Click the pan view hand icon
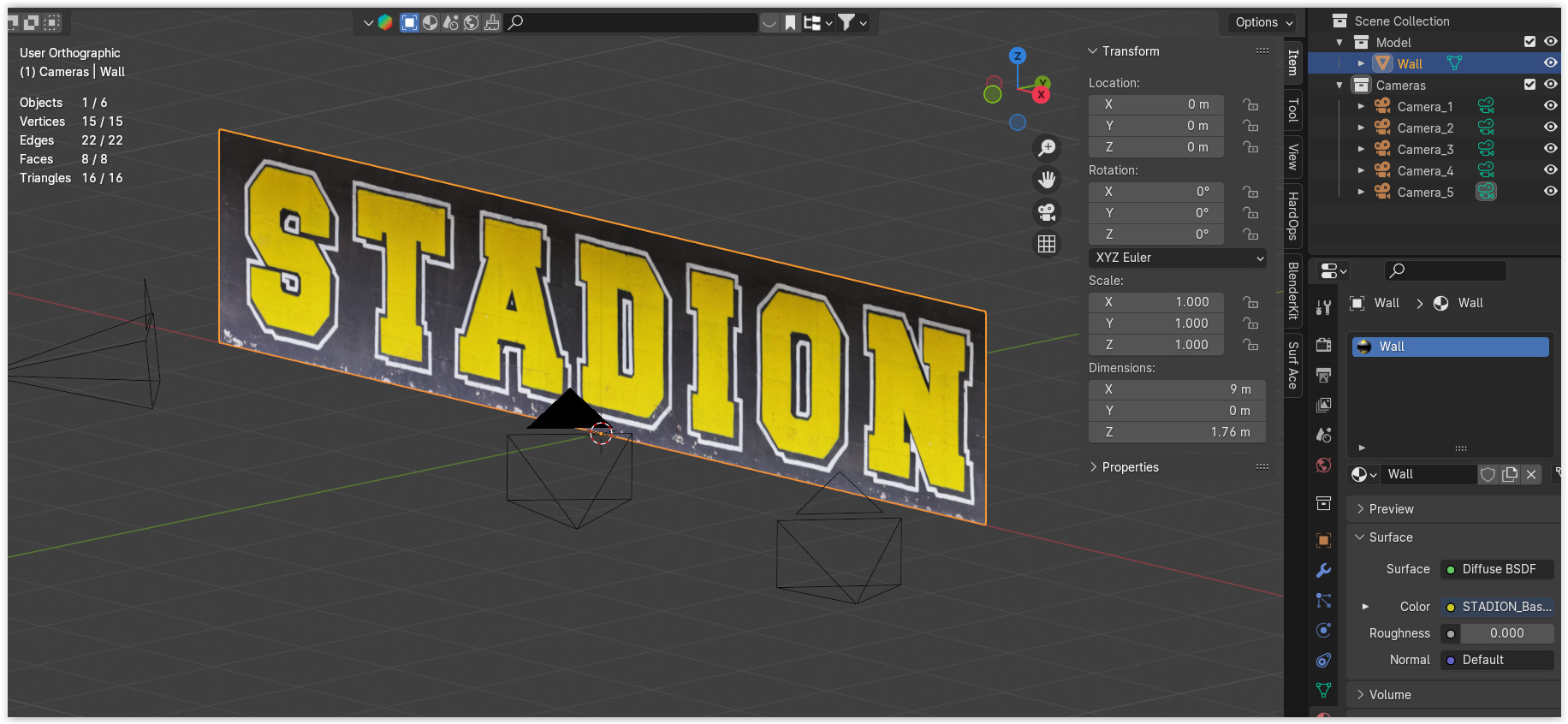Image resolution: width=1568 pixels, height=724 pixels. [x=1047, y=180]
